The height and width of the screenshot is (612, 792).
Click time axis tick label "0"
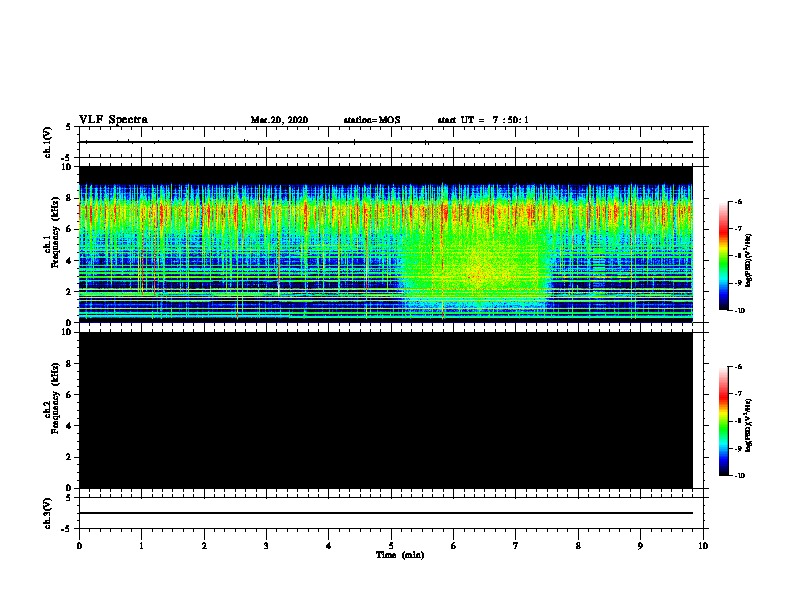(x=79, y=546)
